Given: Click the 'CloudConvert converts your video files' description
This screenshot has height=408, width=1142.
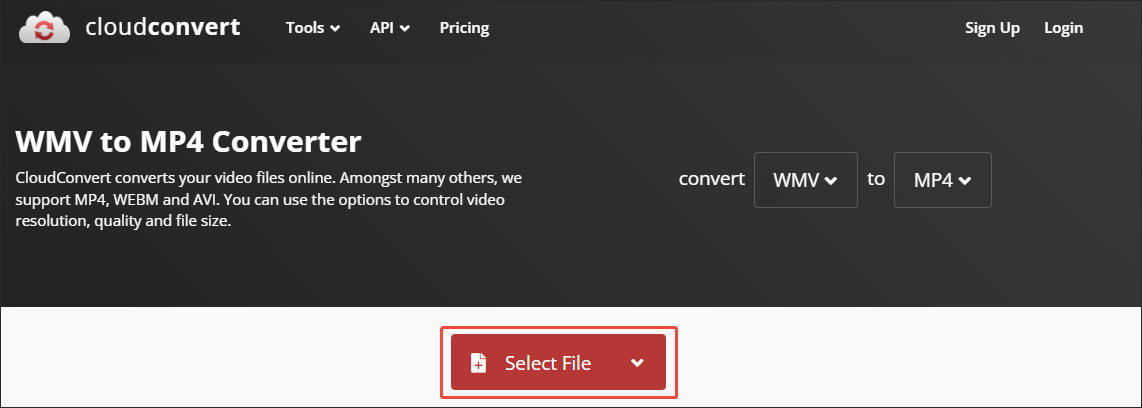Looking at the screenshot, I should (x=269, y=200).
